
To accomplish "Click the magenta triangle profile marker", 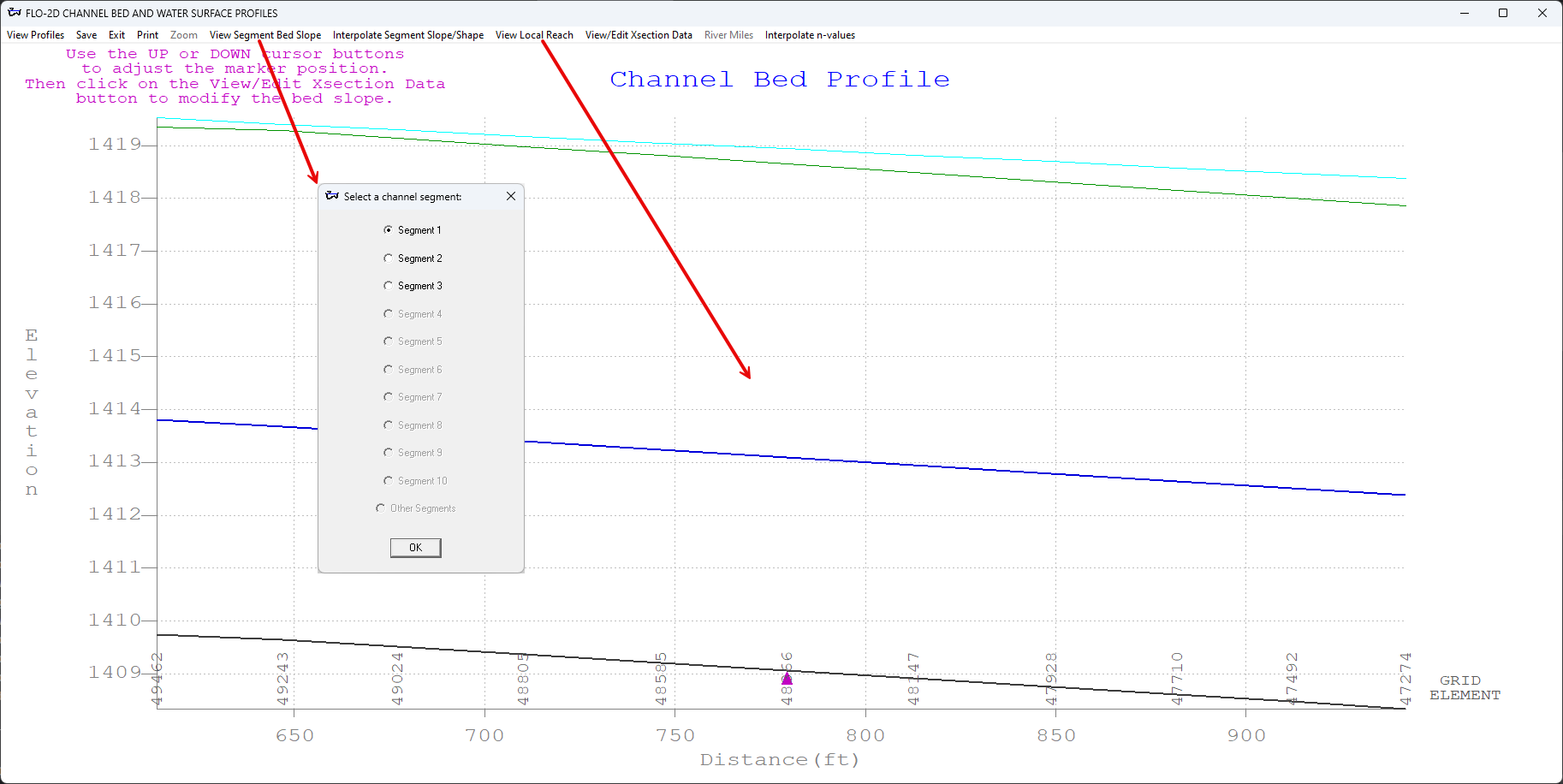I will tap(787, 679).
